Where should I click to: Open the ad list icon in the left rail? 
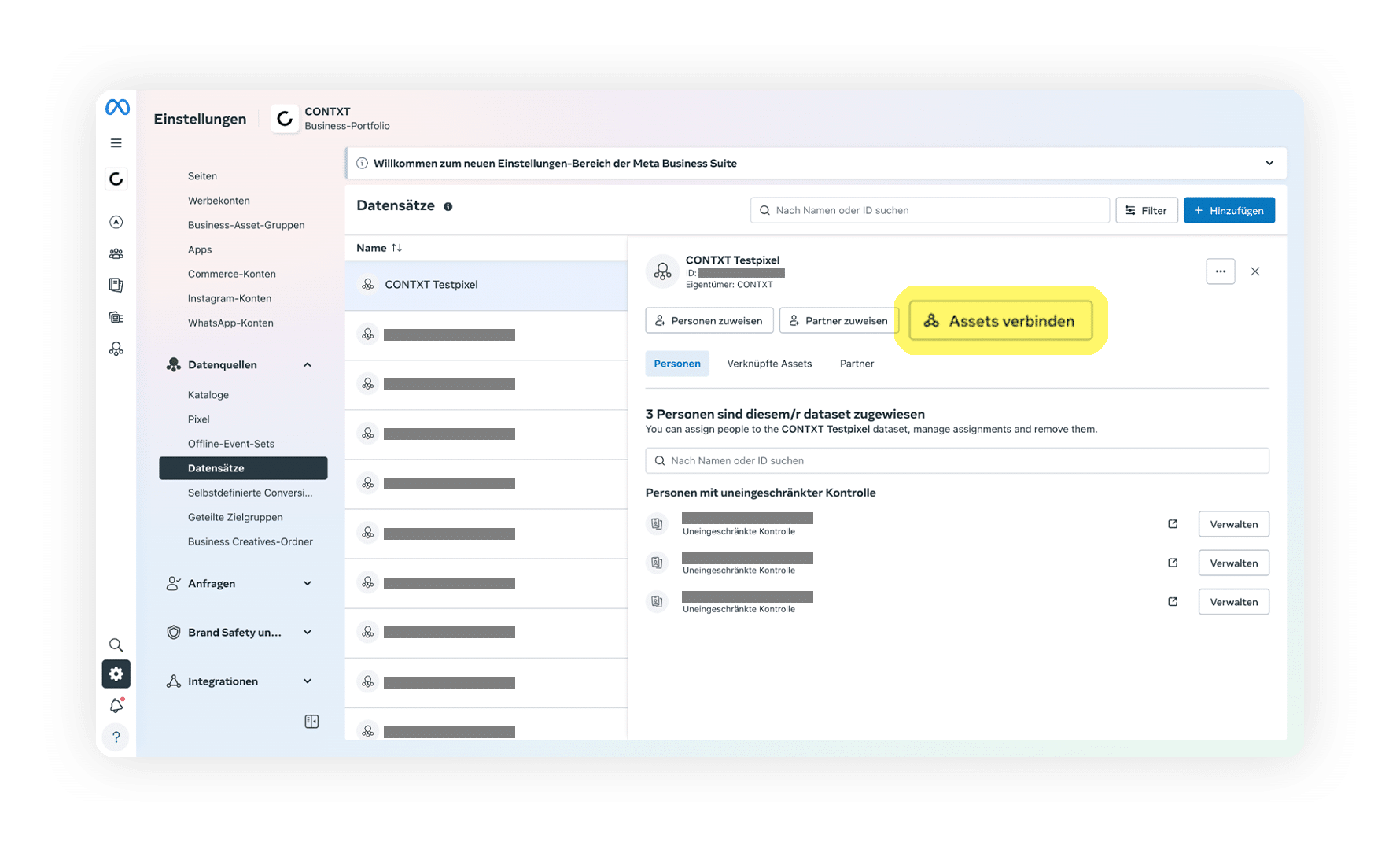116,317
